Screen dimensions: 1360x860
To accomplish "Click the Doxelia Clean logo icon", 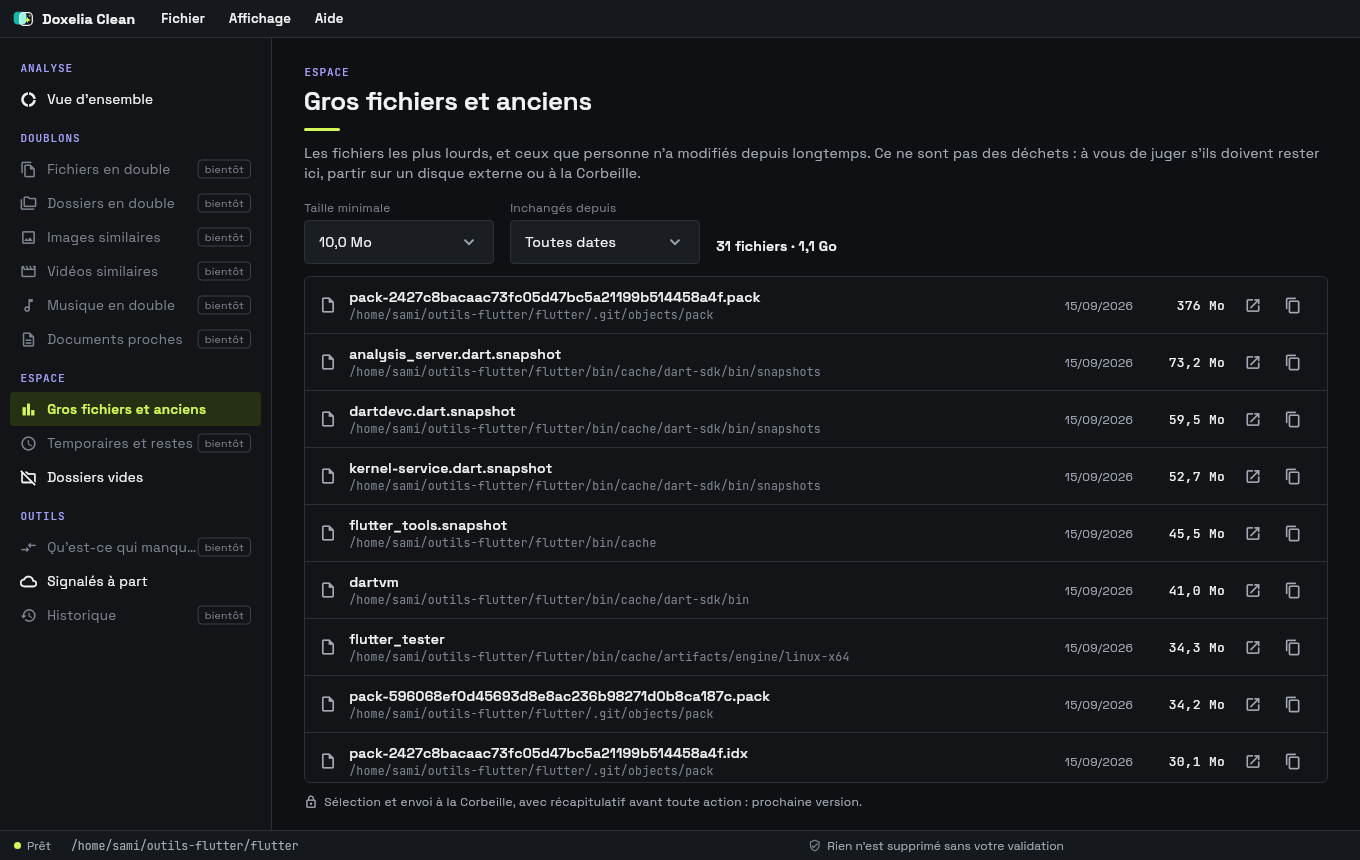I will 23,18.
